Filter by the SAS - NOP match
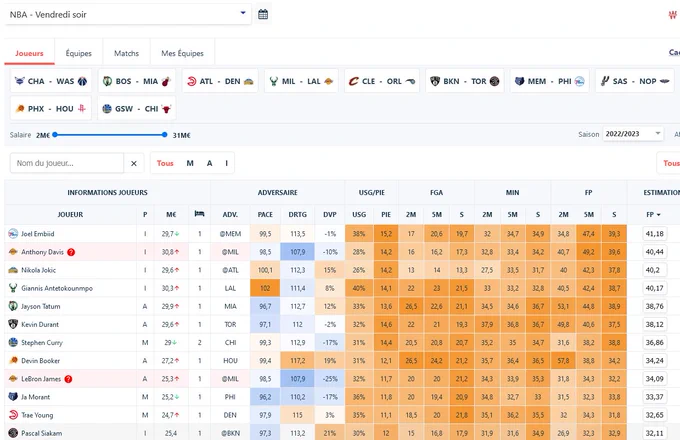Screen dimensions: 680x440 pos(635,81)
